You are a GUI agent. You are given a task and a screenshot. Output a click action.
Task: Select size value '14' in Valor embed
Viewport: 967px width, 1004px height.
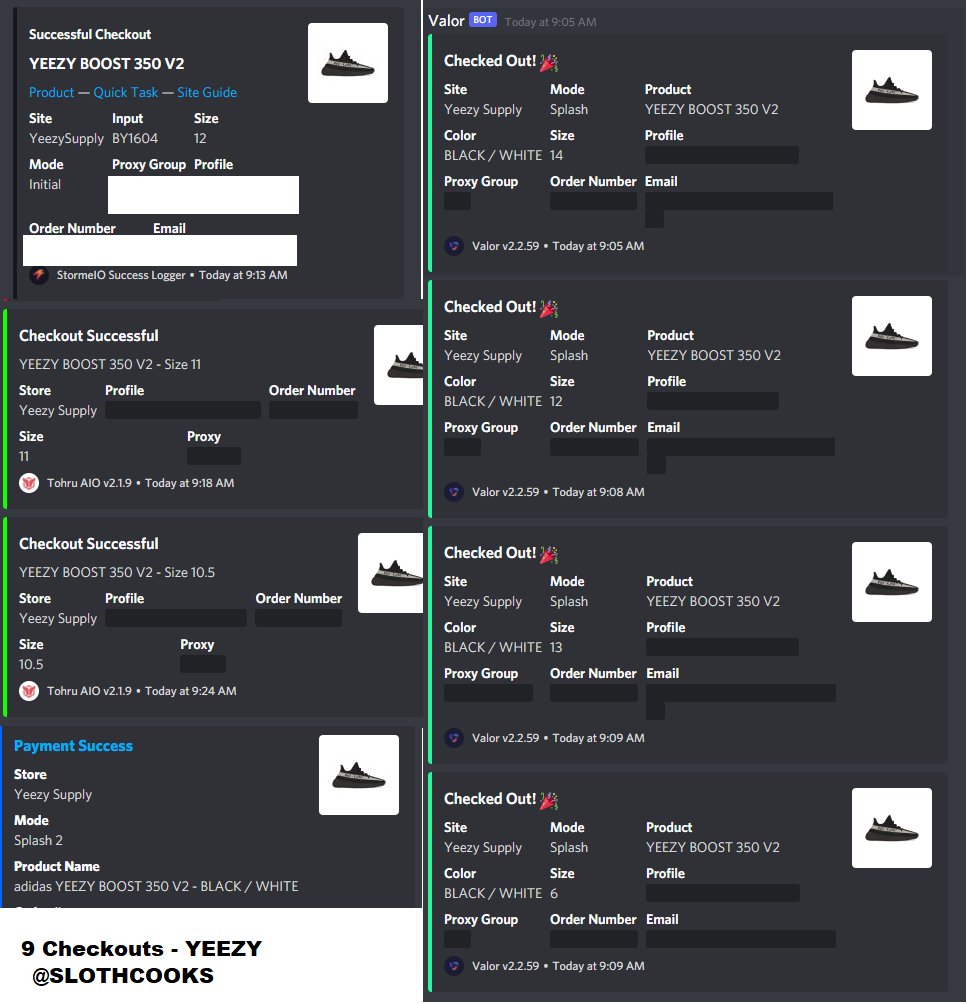pos(556,155)
